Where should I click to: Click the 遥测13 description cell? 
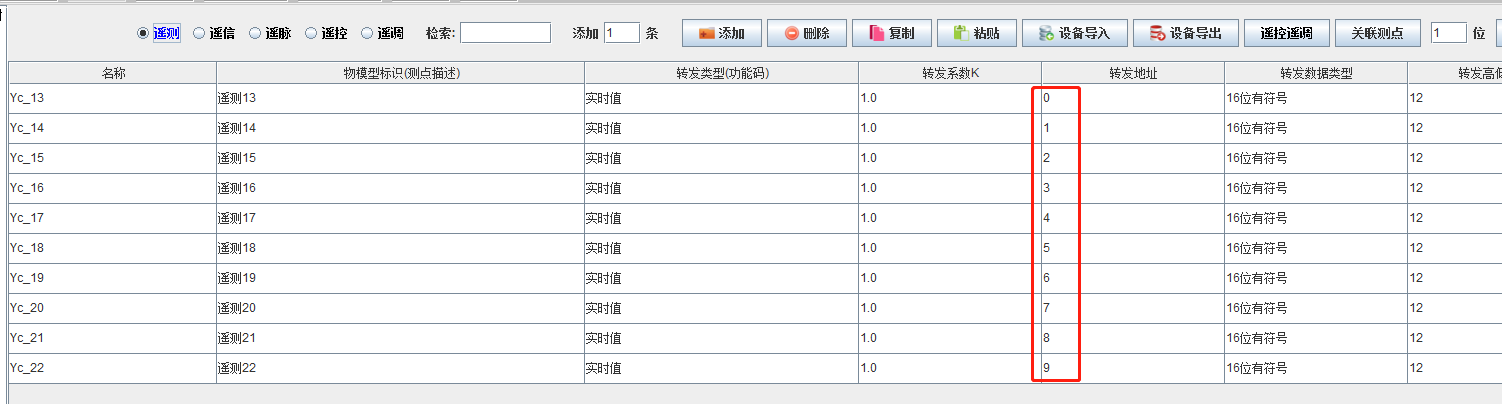pos(400,98)
